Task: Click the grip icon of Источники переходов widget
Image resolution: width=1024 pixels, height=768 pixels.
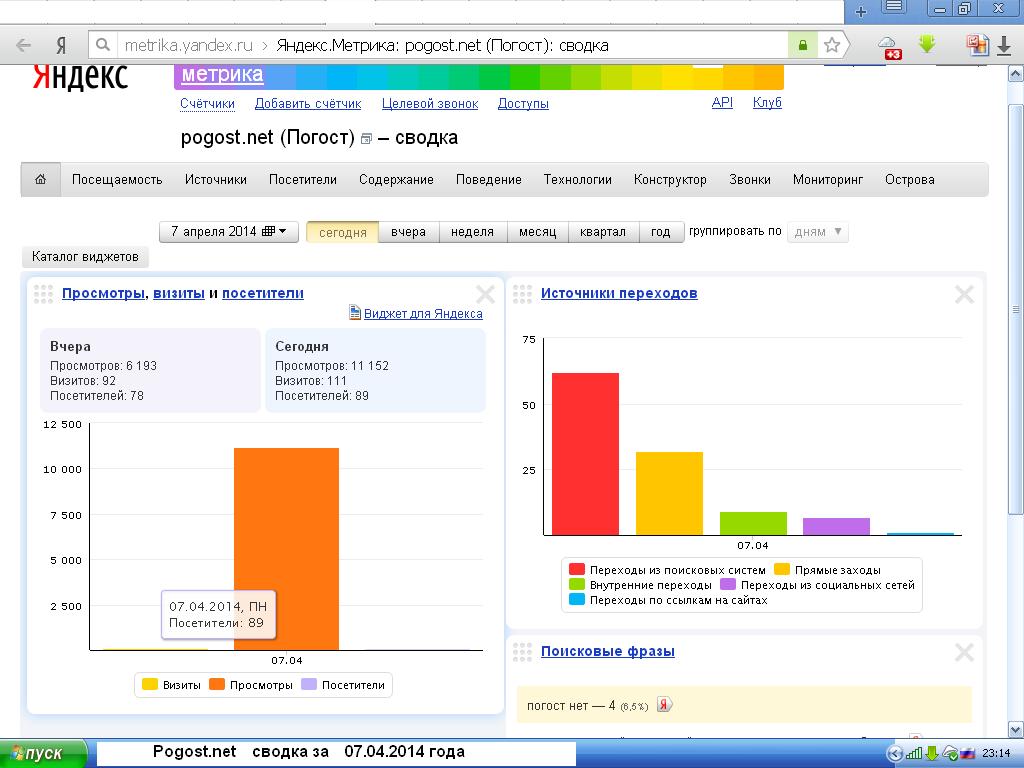Action: (522, 294)
